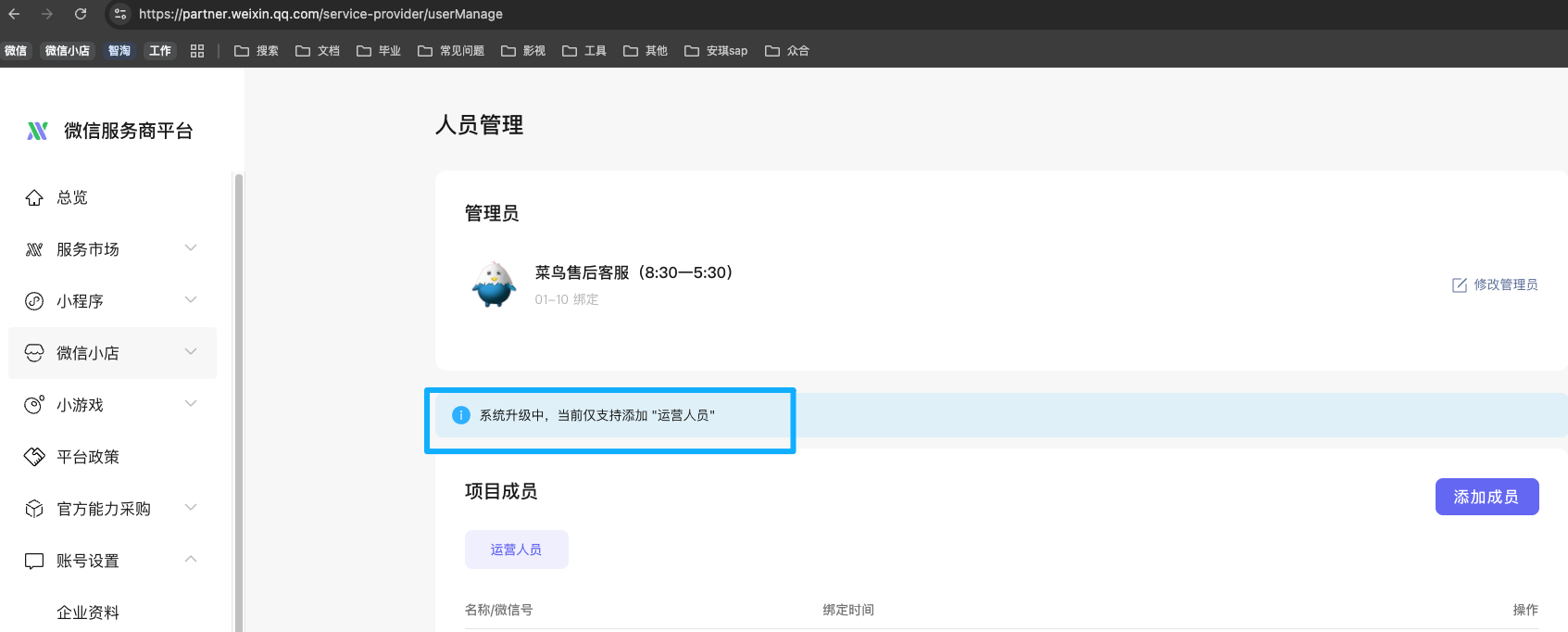Image resolution: width=1568 pixels, height=632 pixels.
Task: Click the 添加成员 button
Action: [x=1487, y=497]
